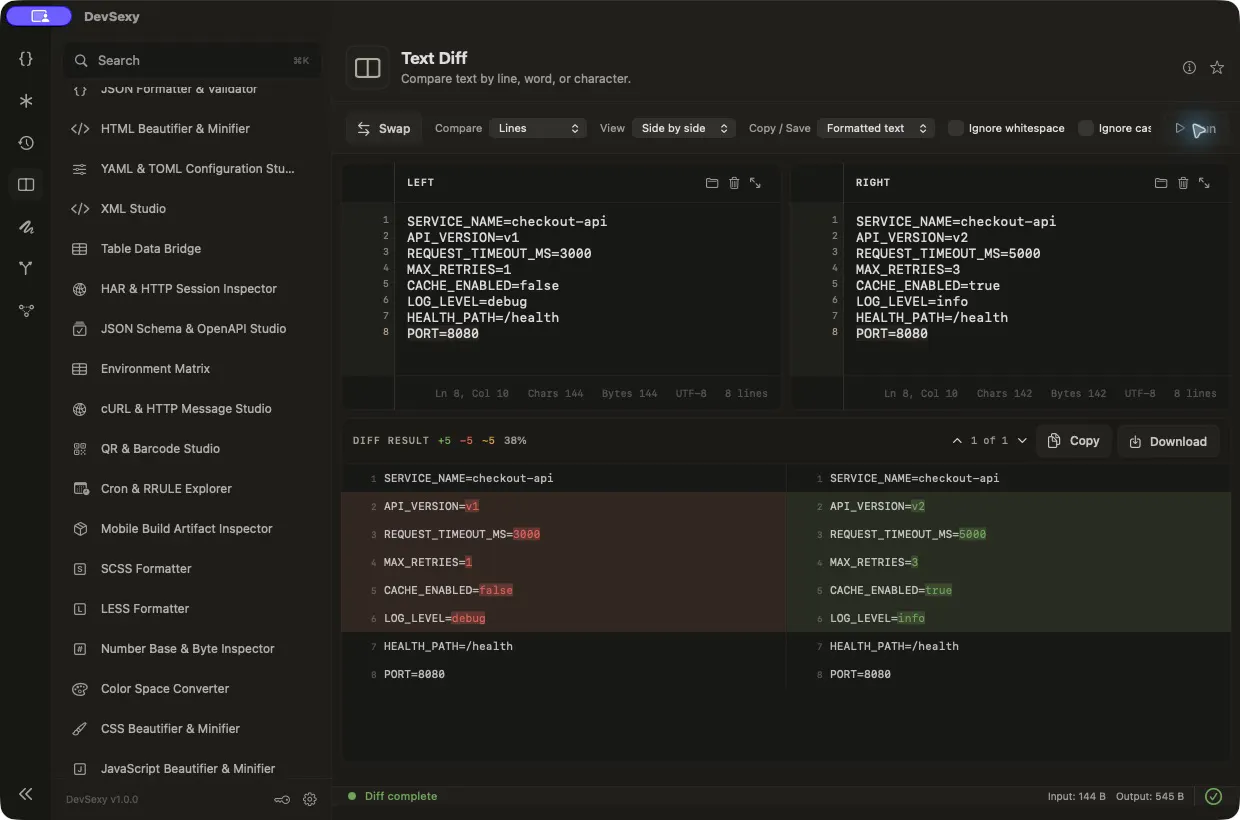The height and width of the screenshot is (820, 1240).
Task: Open the Formatted text dropdown
Action: coord(876,128)
